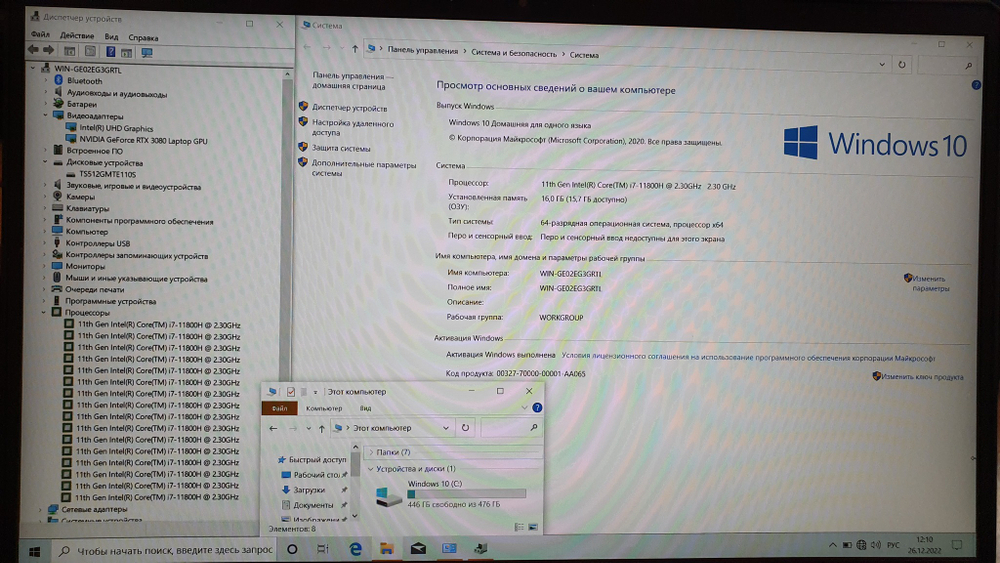Open the Компьютер ribbon tab
Screen dimensions: 1000x563
pos(324,408)
